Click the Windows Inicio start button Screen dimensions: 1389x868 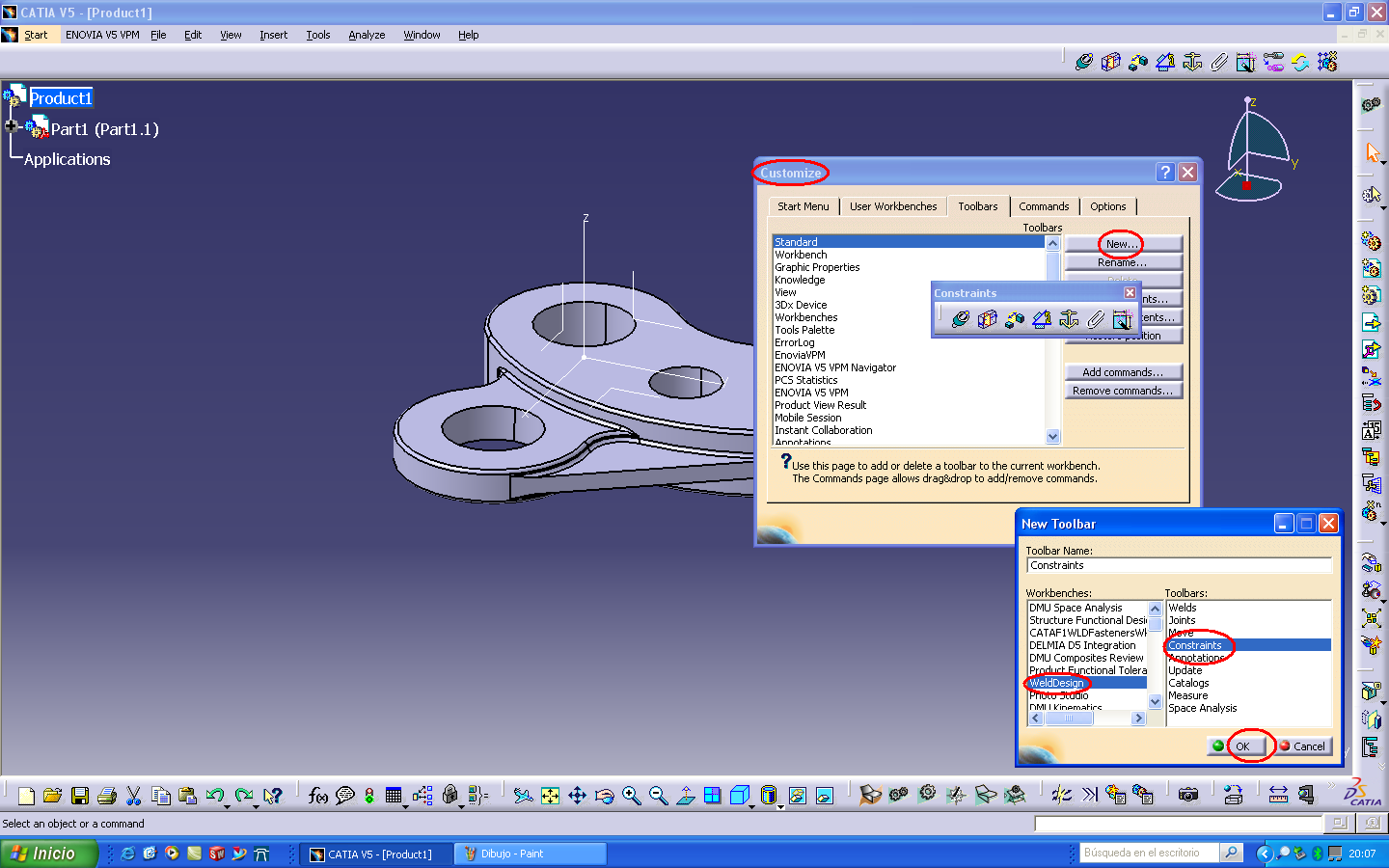click(x=49, y=854)
